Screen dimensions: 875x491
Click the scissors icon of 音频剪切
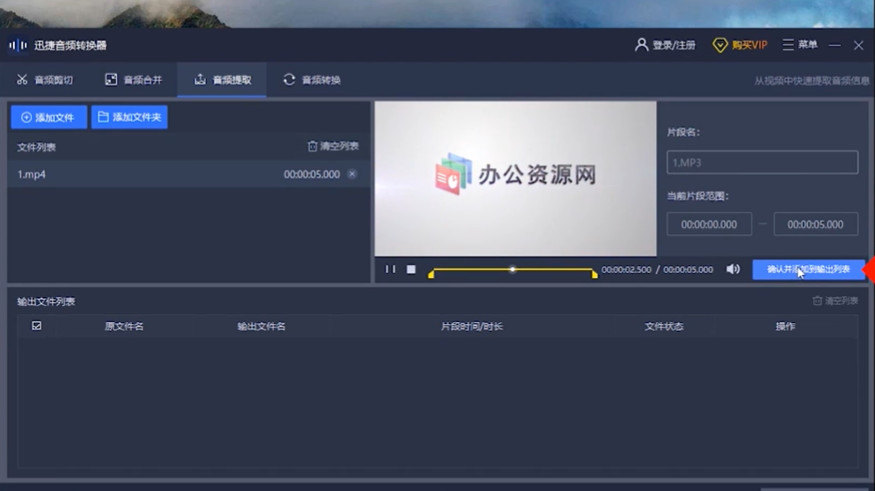[22, 80]
